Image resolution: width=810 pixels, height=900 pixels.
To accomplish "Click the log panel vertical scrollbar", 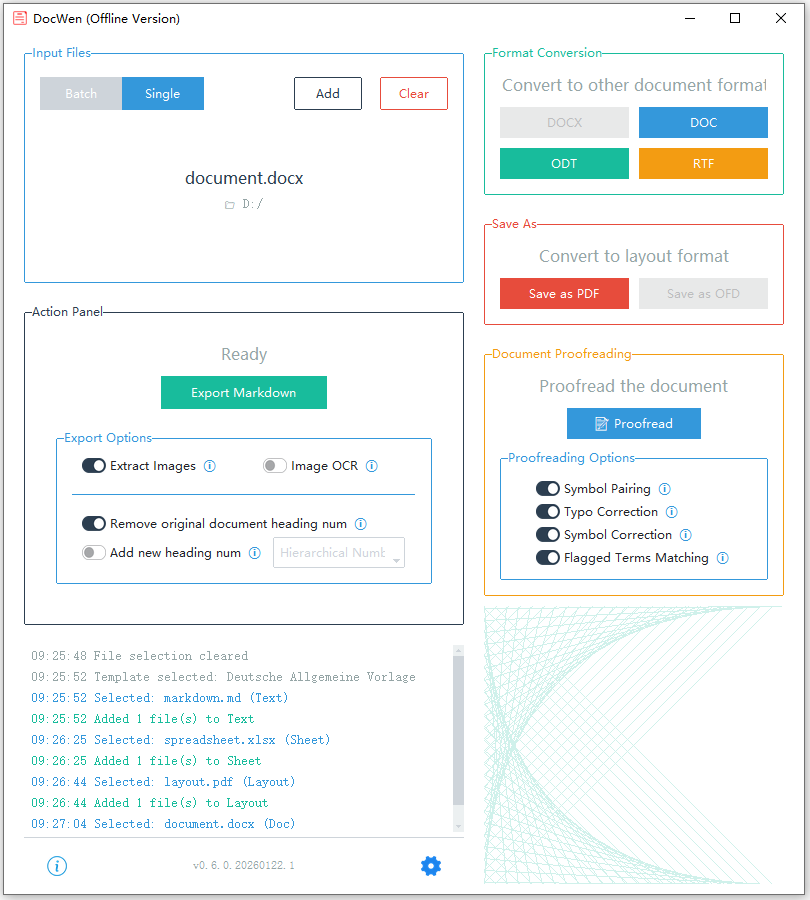I will pyautogui.click(x=458, y=730).
